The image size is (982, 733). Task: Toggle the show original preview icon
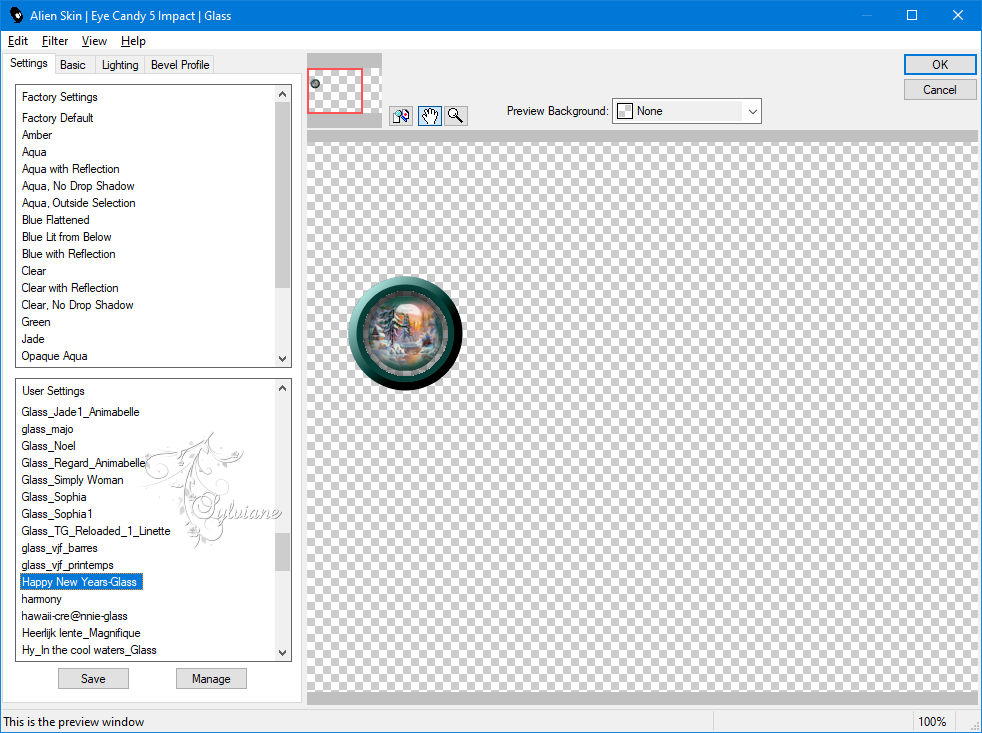click(401, 116)
